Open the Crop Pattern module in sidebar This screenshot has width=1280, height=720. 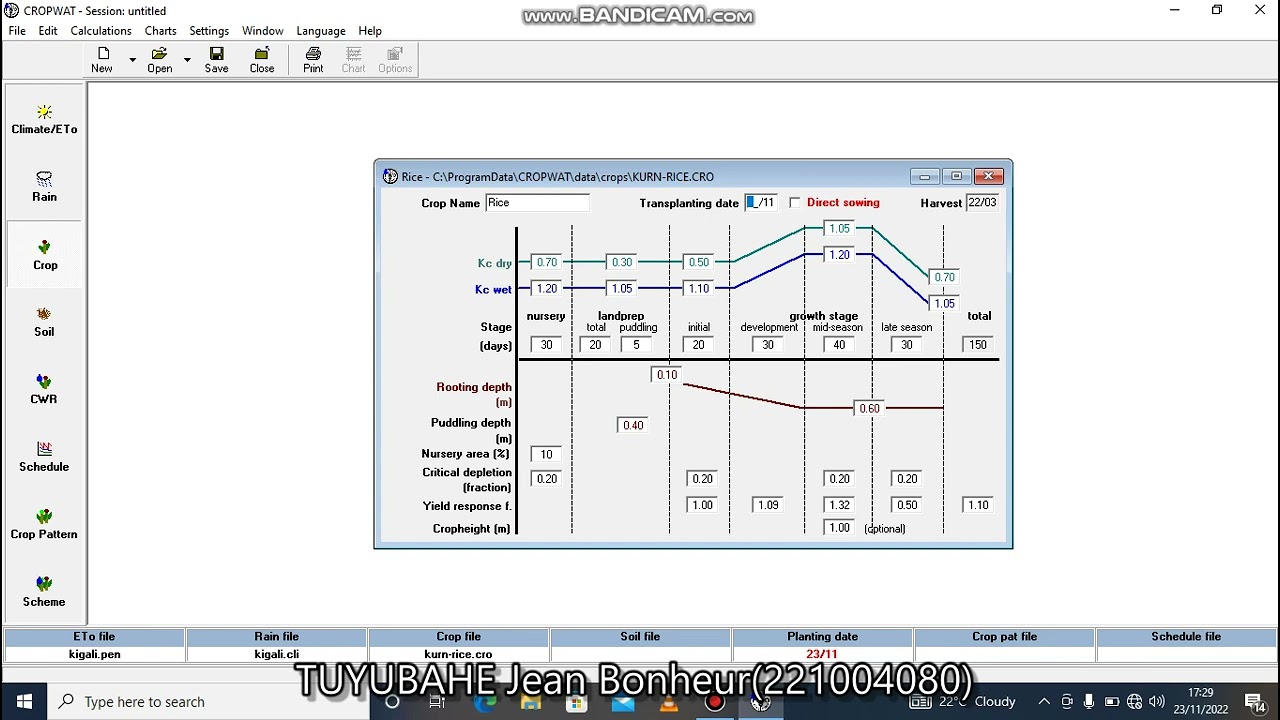point(44,524)
